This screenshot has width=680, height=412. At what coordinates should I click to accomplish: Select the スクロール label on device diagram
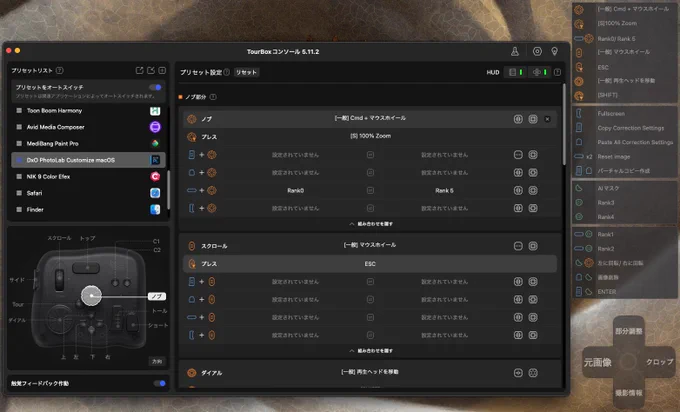[59, 238]
